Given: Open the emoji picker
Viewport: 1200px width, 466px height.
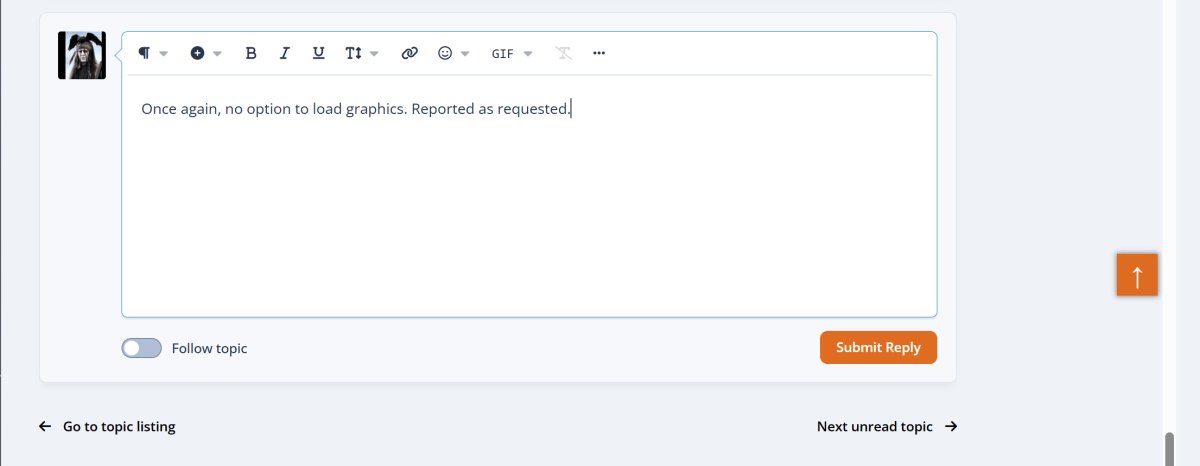Looking at the screenshot, I should pyautogui.click(x=445, y=53).
